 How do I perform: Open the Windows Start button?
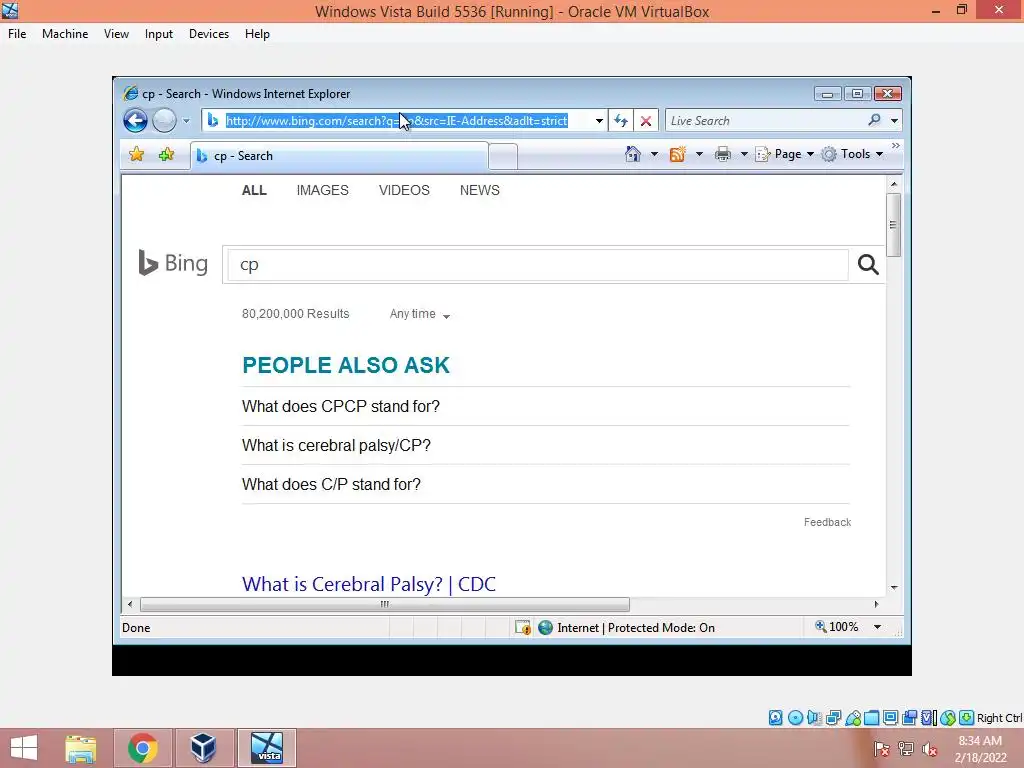point(24,748)
